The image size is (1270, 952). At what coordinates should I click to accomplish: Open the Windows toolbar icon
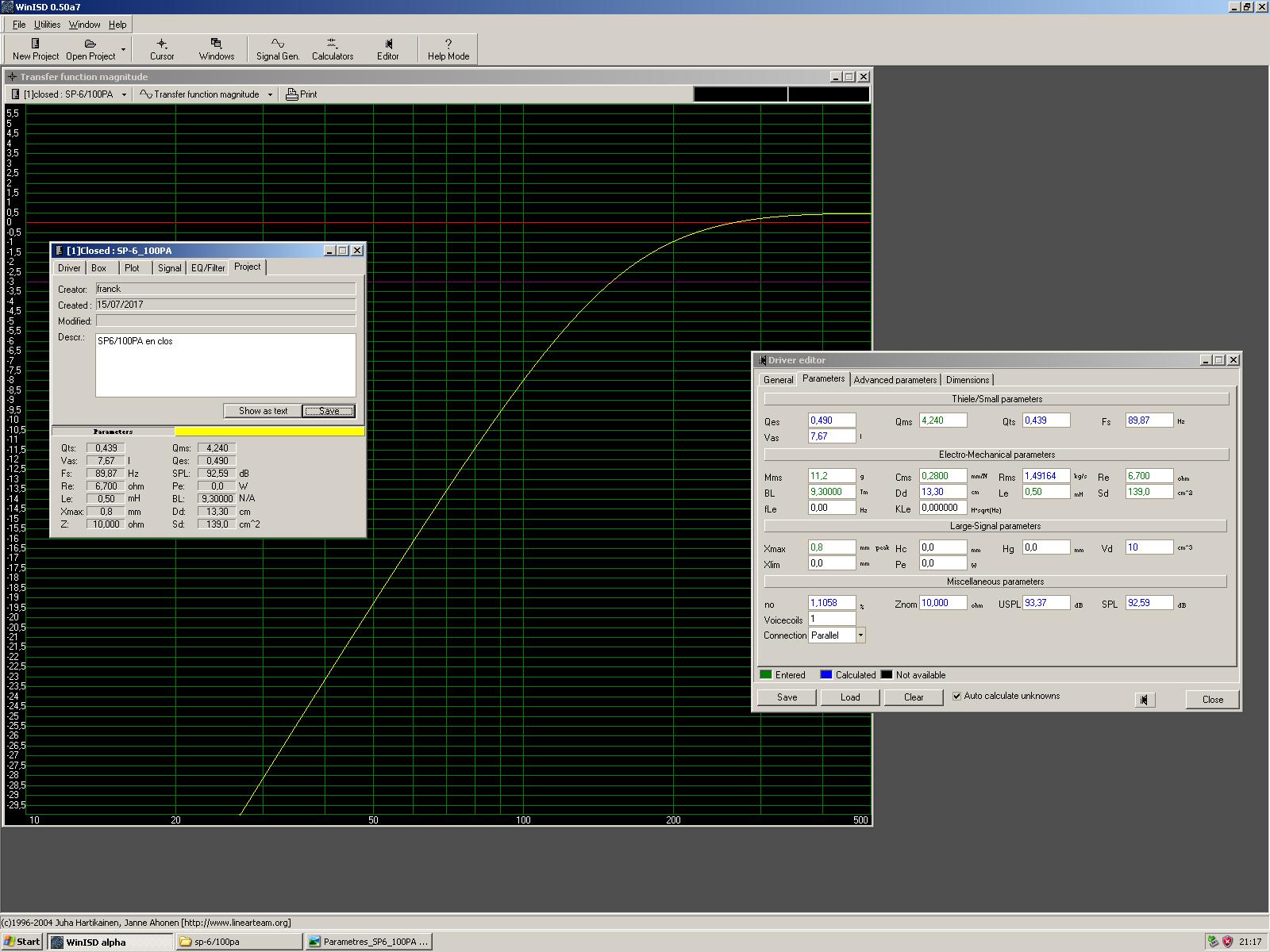216,48
